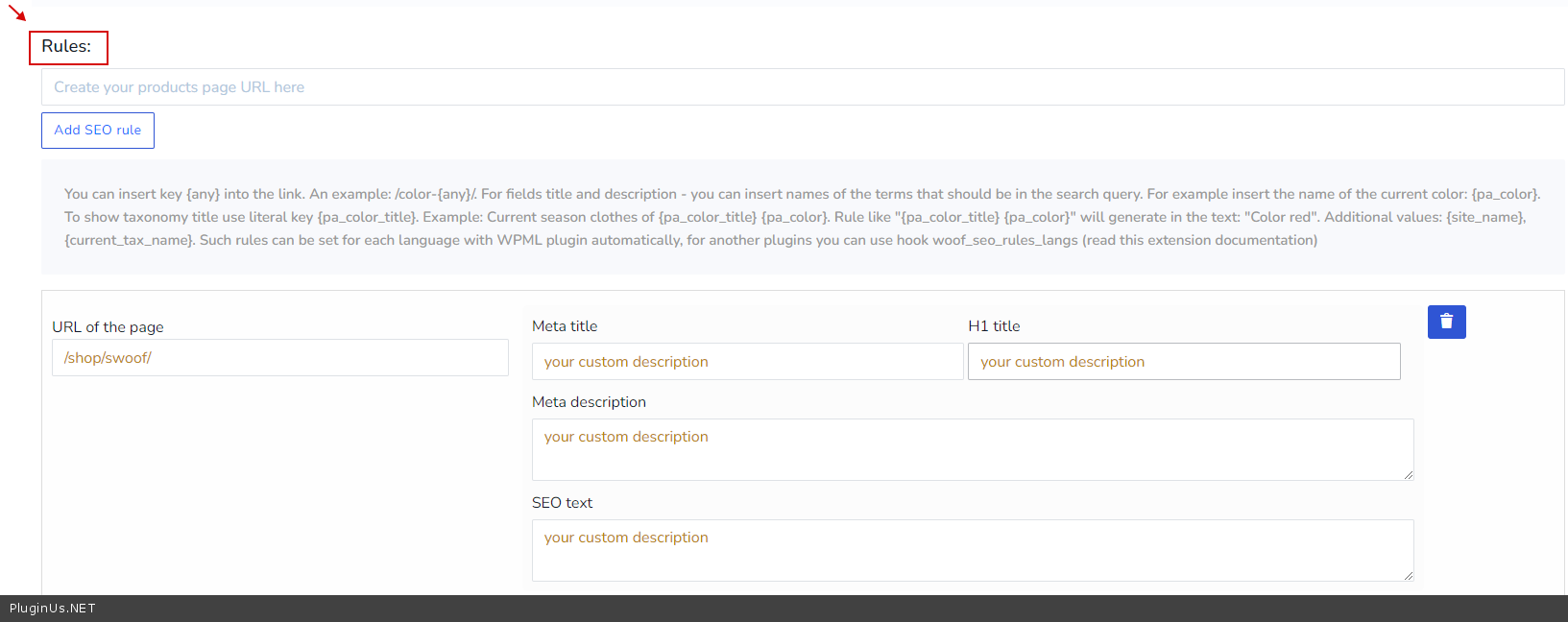
Task: Grab the Meta description textarea resize handle
Action: [x=1408, y=474]
